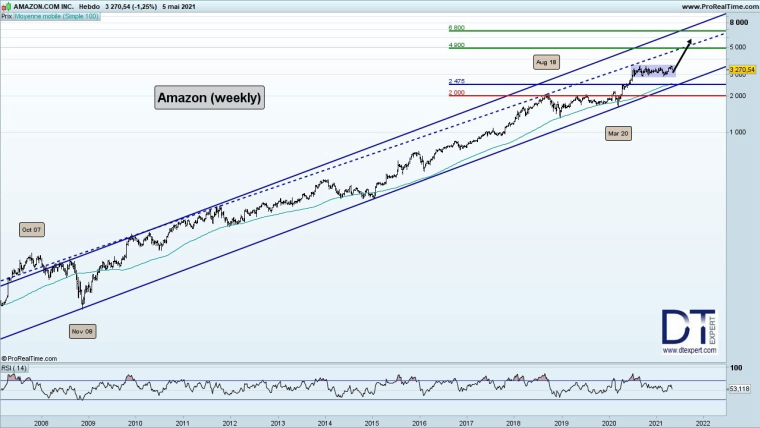
Task: Click the Aug 18 annotation label
Action: [546, 62]
